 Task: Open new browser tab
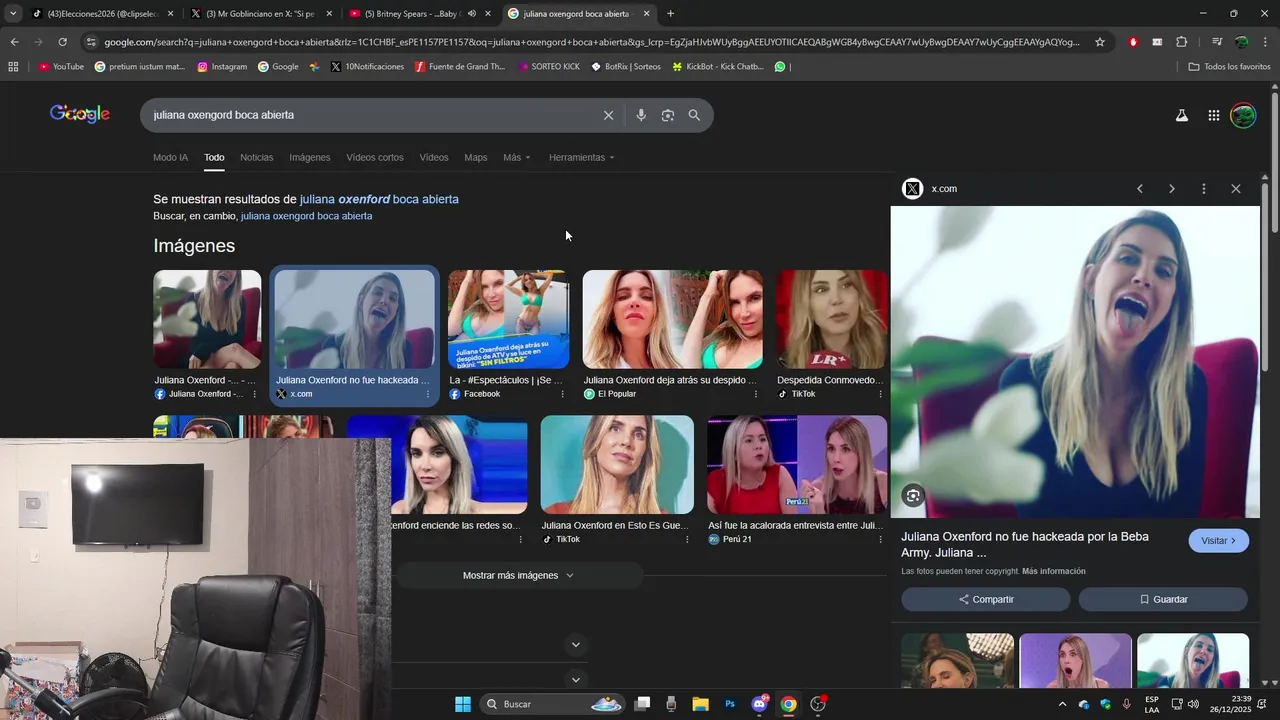pyautogui.click(x=670, y=14)
